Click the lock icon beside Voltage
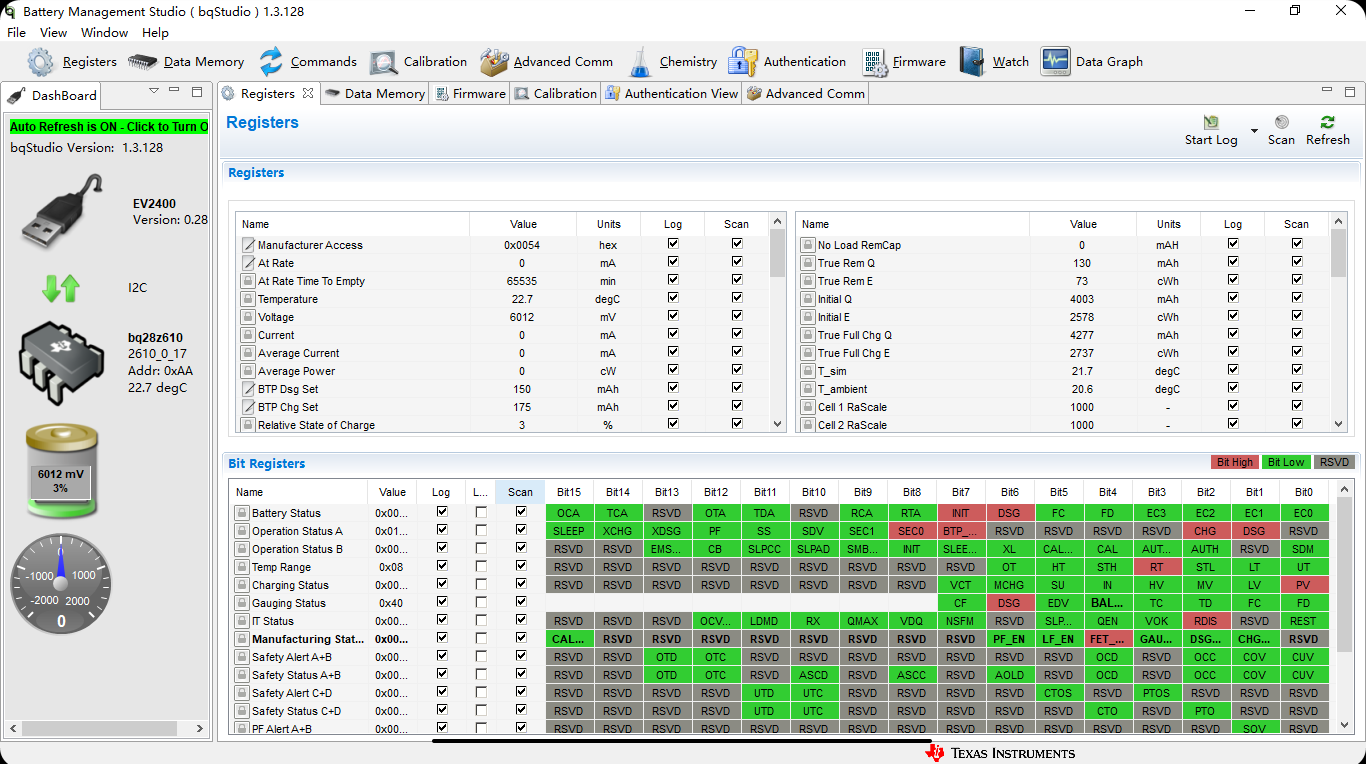Viewport: 1366px width, 764px height. (x=248, y=317)
